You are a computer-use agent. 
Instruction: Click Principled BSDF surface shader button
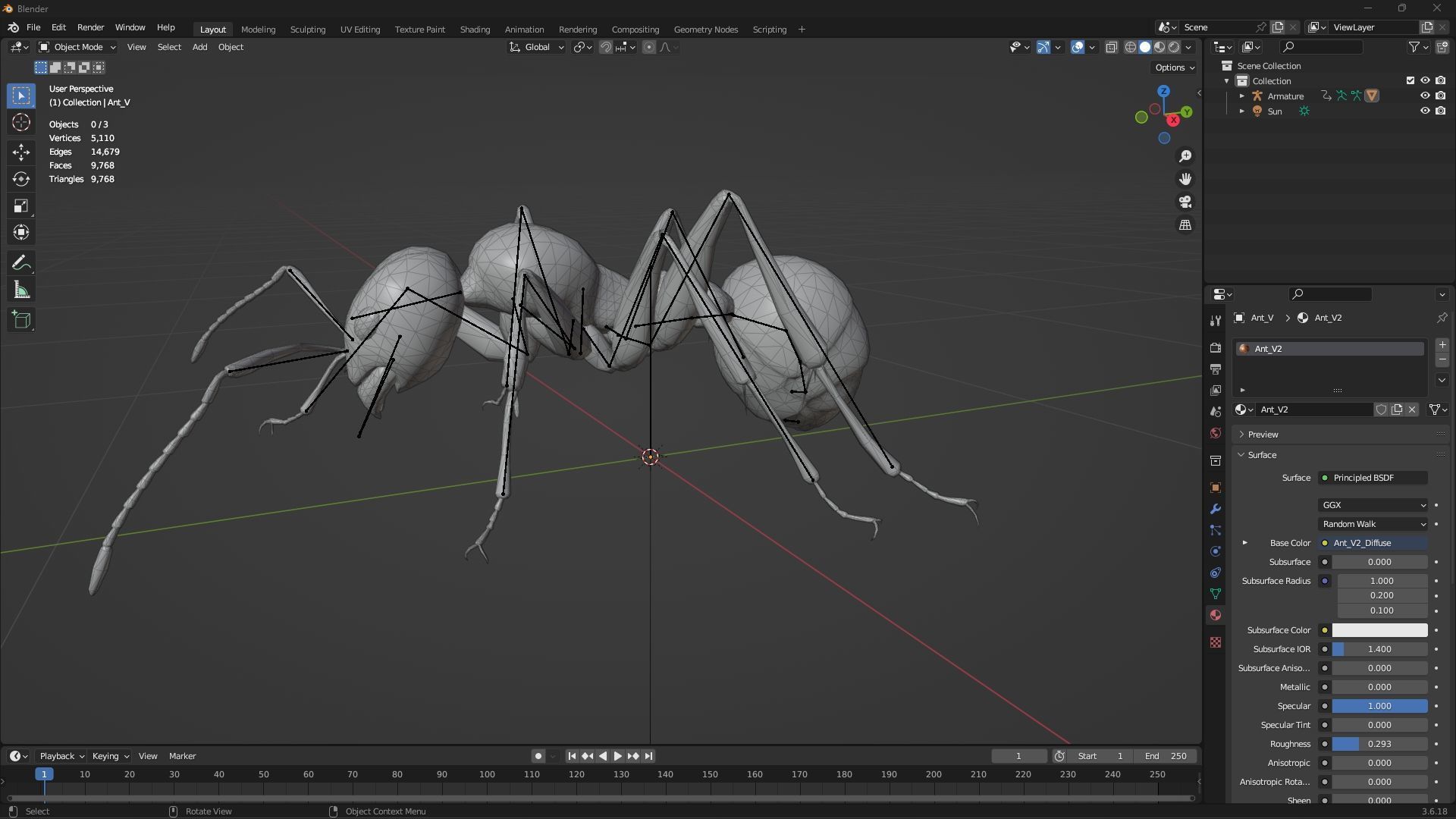point(1373,478)
